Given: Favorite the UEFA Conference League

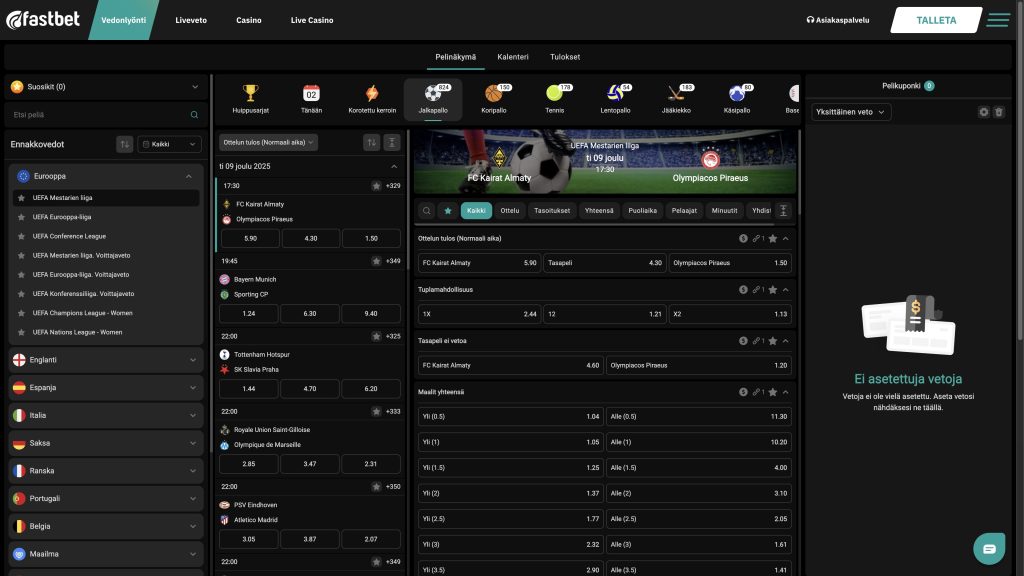Looking at the screenshot, I should (22, 236).
